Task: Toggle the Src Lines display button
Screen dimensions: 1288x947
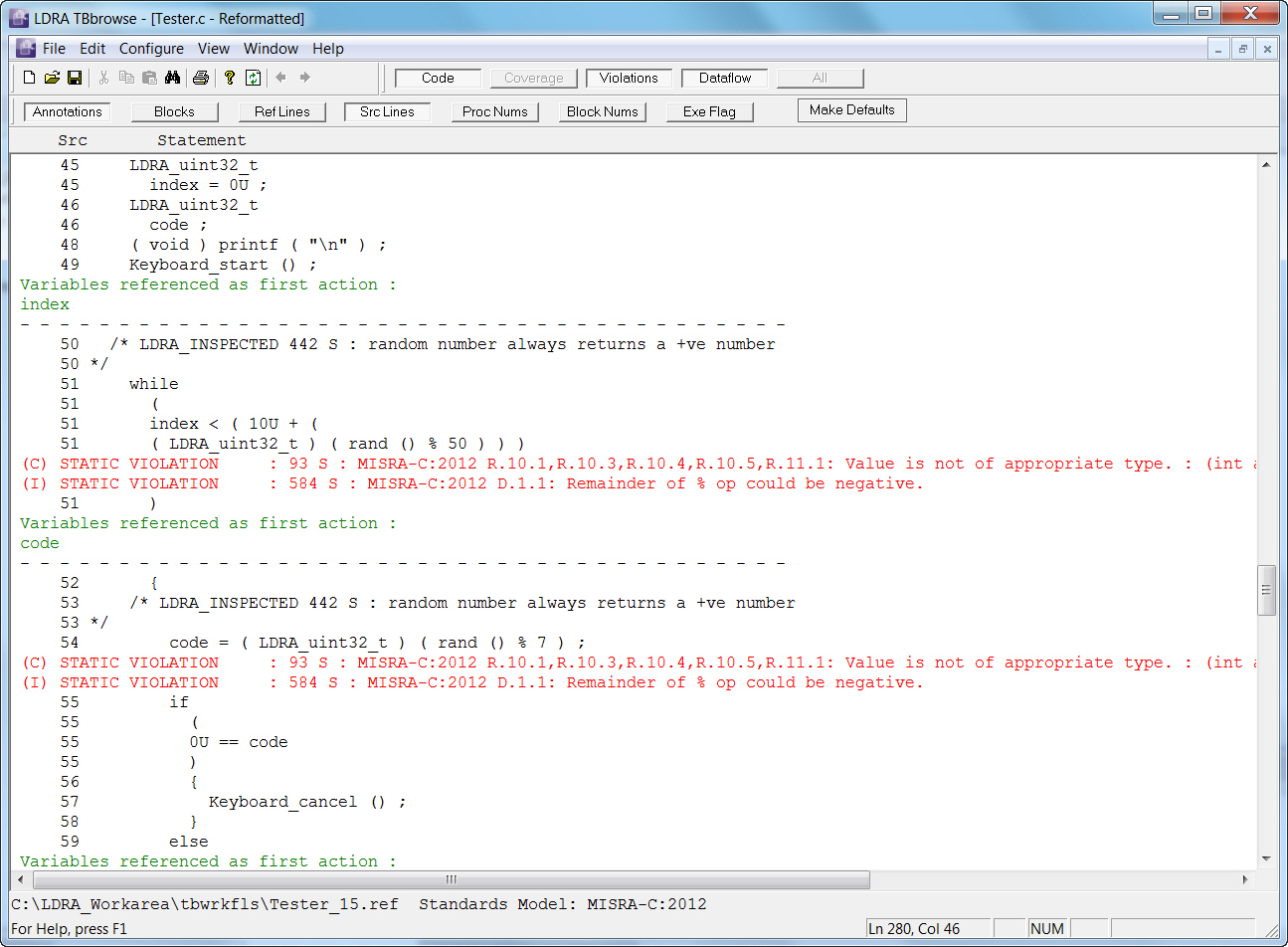Action: click(x=387, y=111)
